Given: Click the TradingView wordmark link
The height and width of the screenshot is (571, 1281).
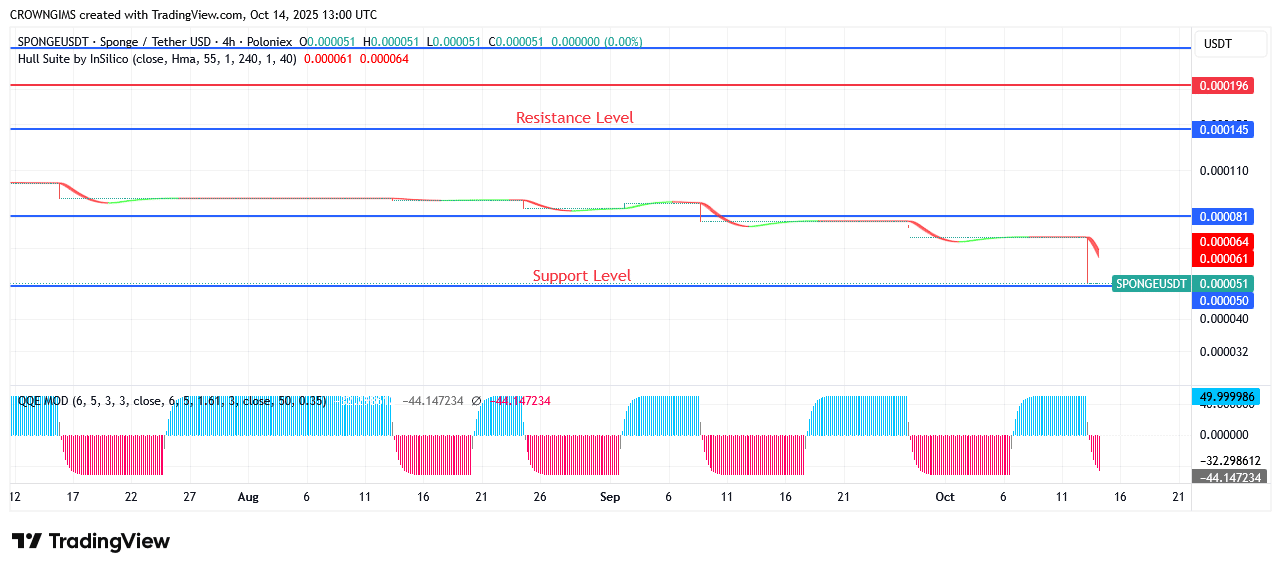Looking at the screenshot, I should click(x=109, y=541).
